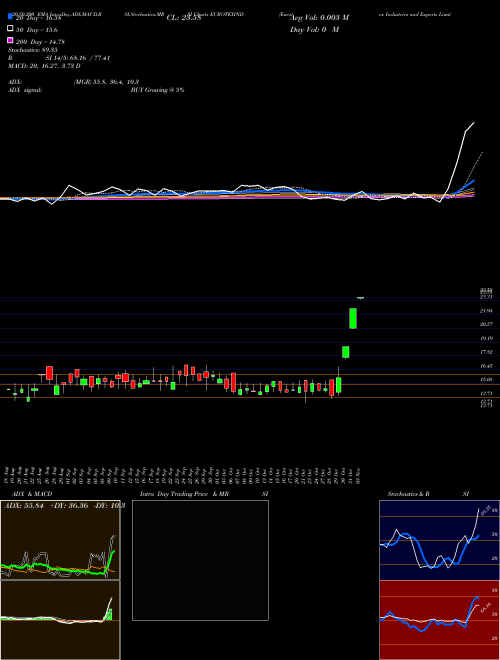
Task: Click the 21.94 price axis label
Action: [486, 311]
